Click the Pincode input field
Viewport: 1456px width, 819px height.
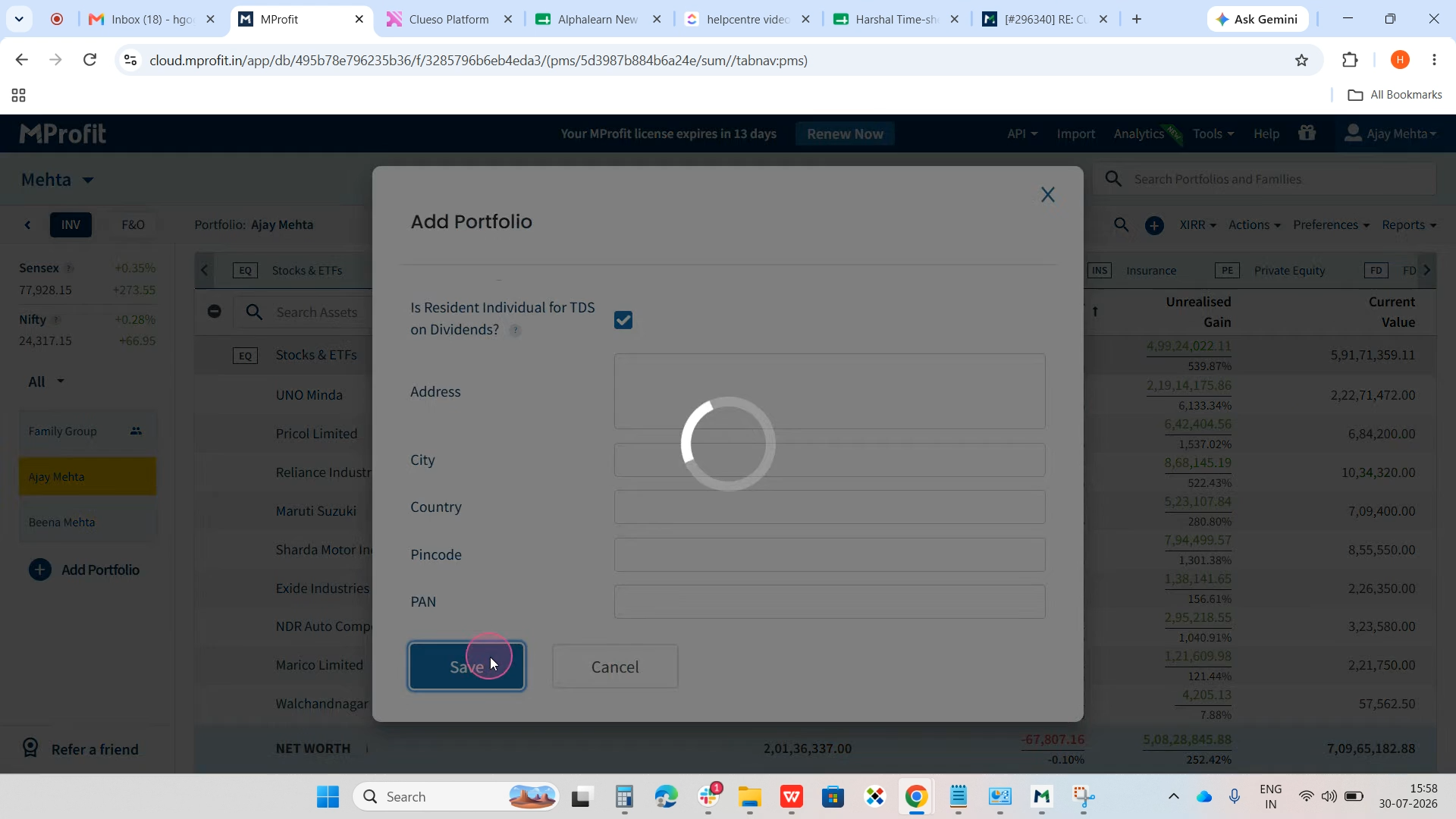(x=830, y=554)
